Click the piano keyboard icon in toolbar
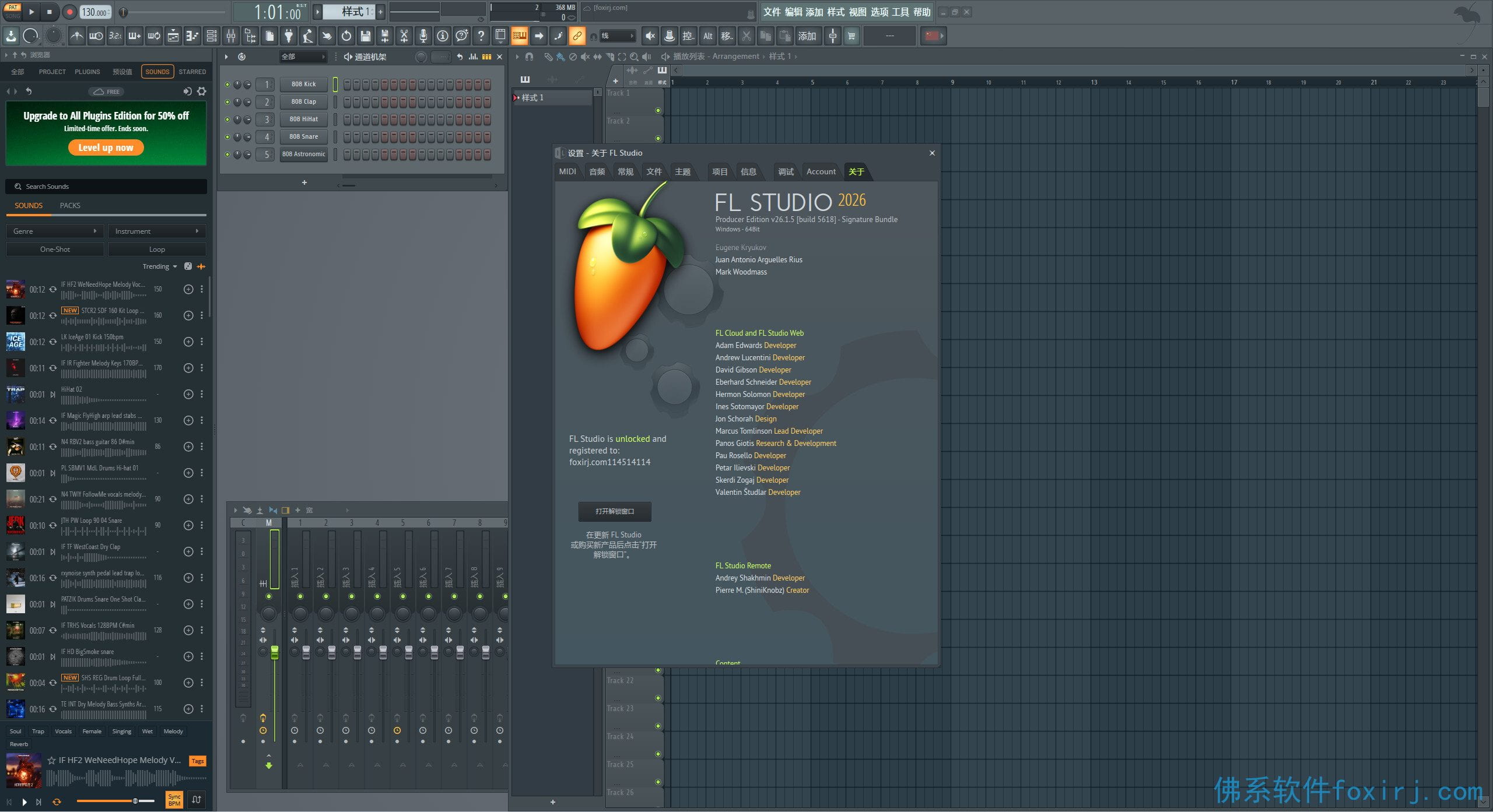Image resolution: width=1493 pixels, height=812 pixels. (x=519, y=36)
